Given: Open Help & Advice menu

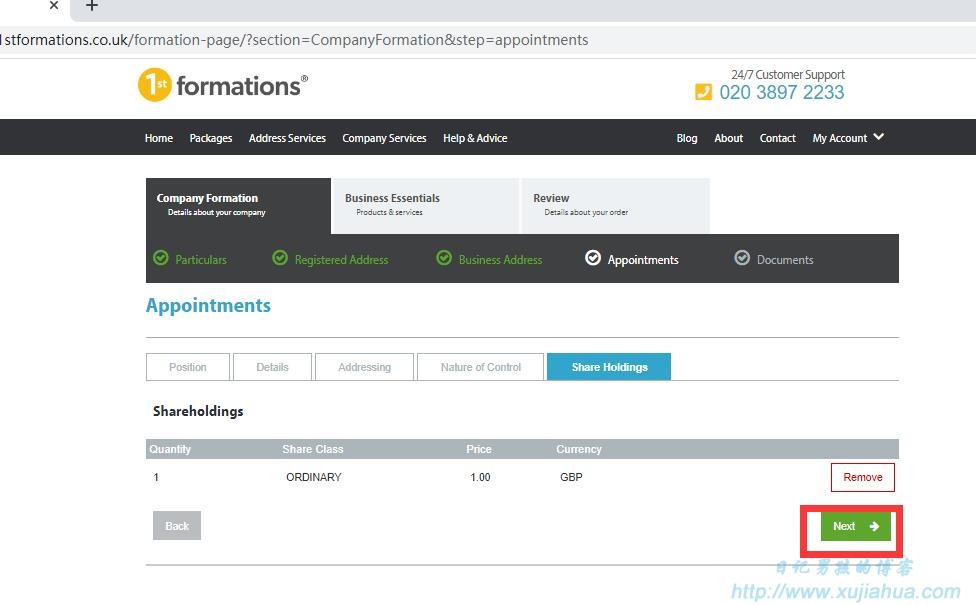Looking at the screenshot, I should coord(475,138).
